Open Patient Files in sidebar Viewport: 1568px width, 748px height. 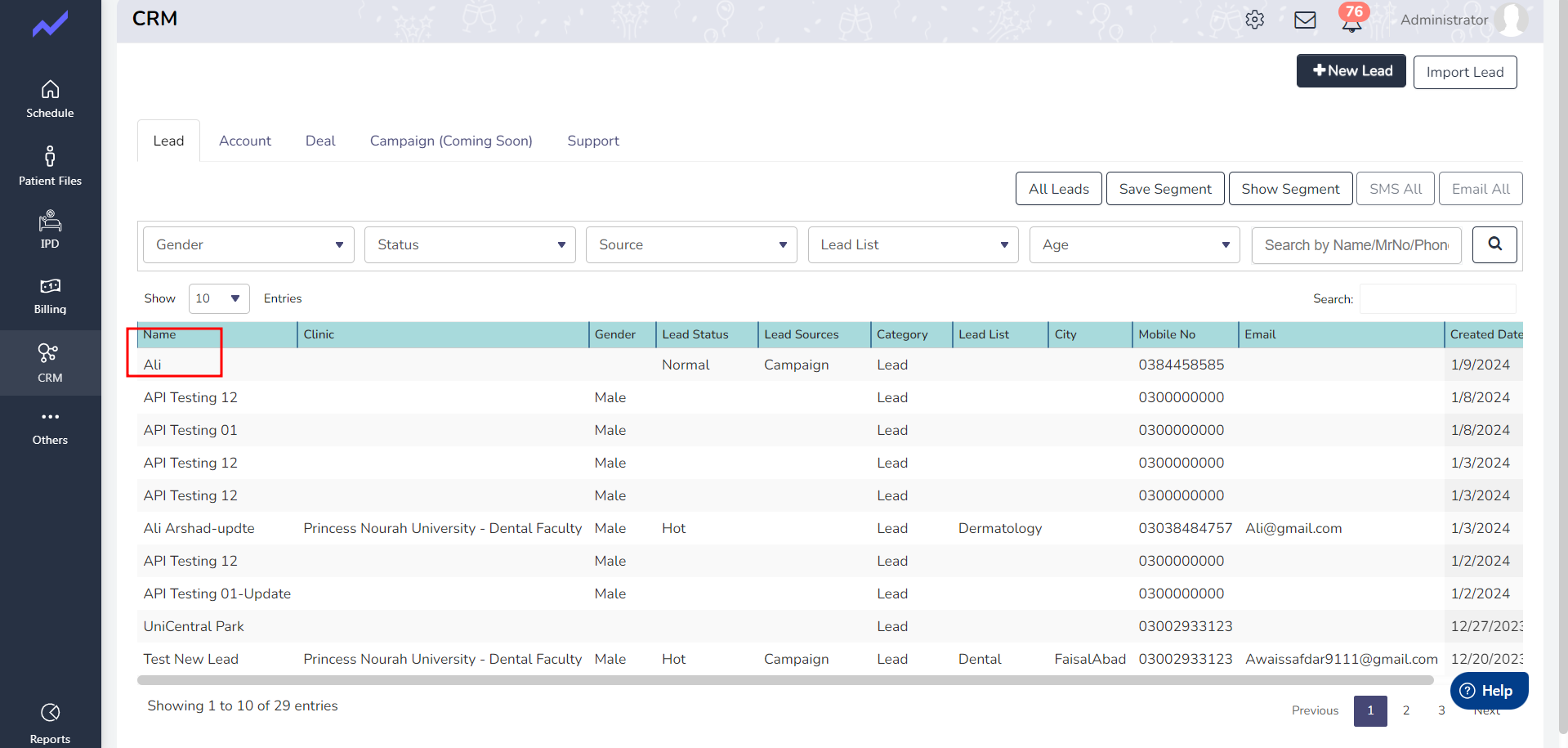point(50,166)
